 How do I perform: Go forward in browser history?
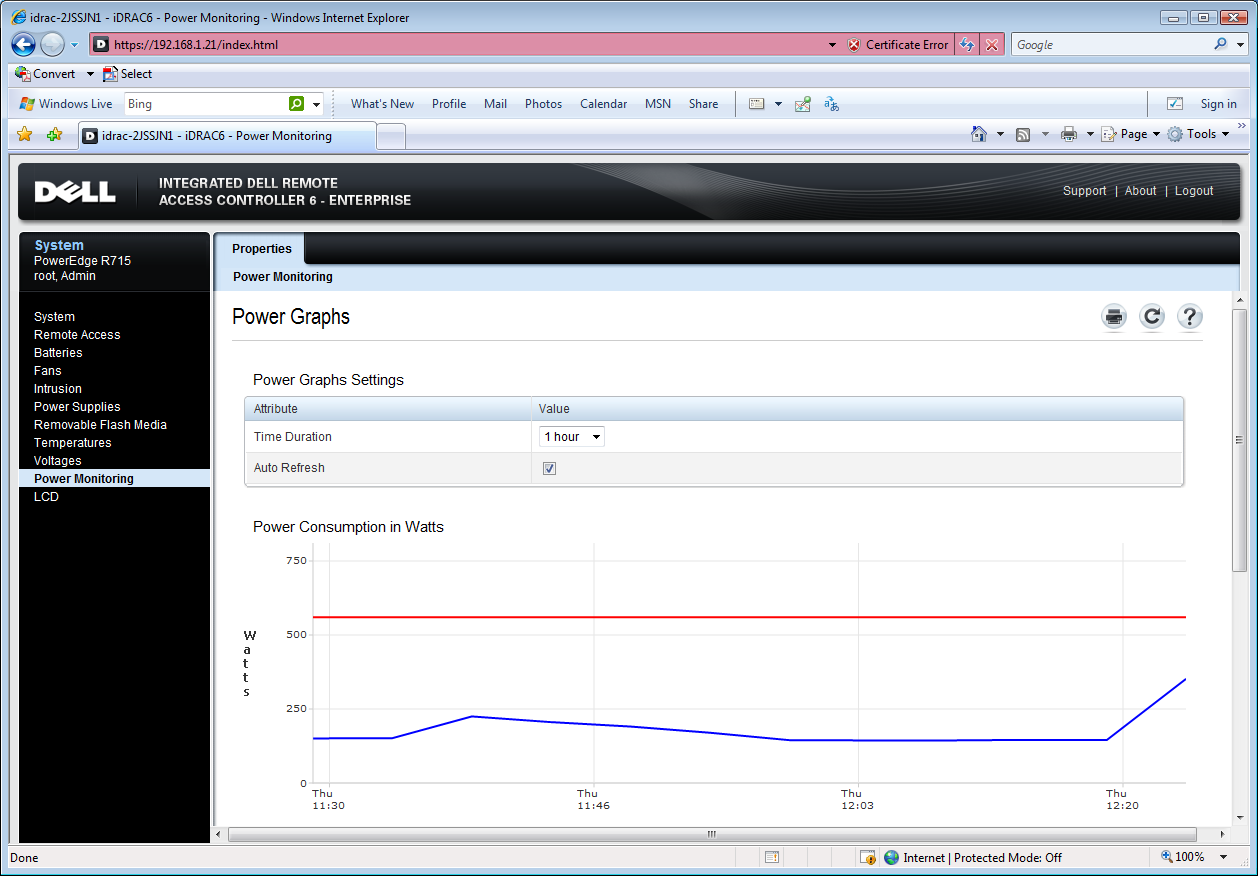pyautogui.click(x=52, y=44)
